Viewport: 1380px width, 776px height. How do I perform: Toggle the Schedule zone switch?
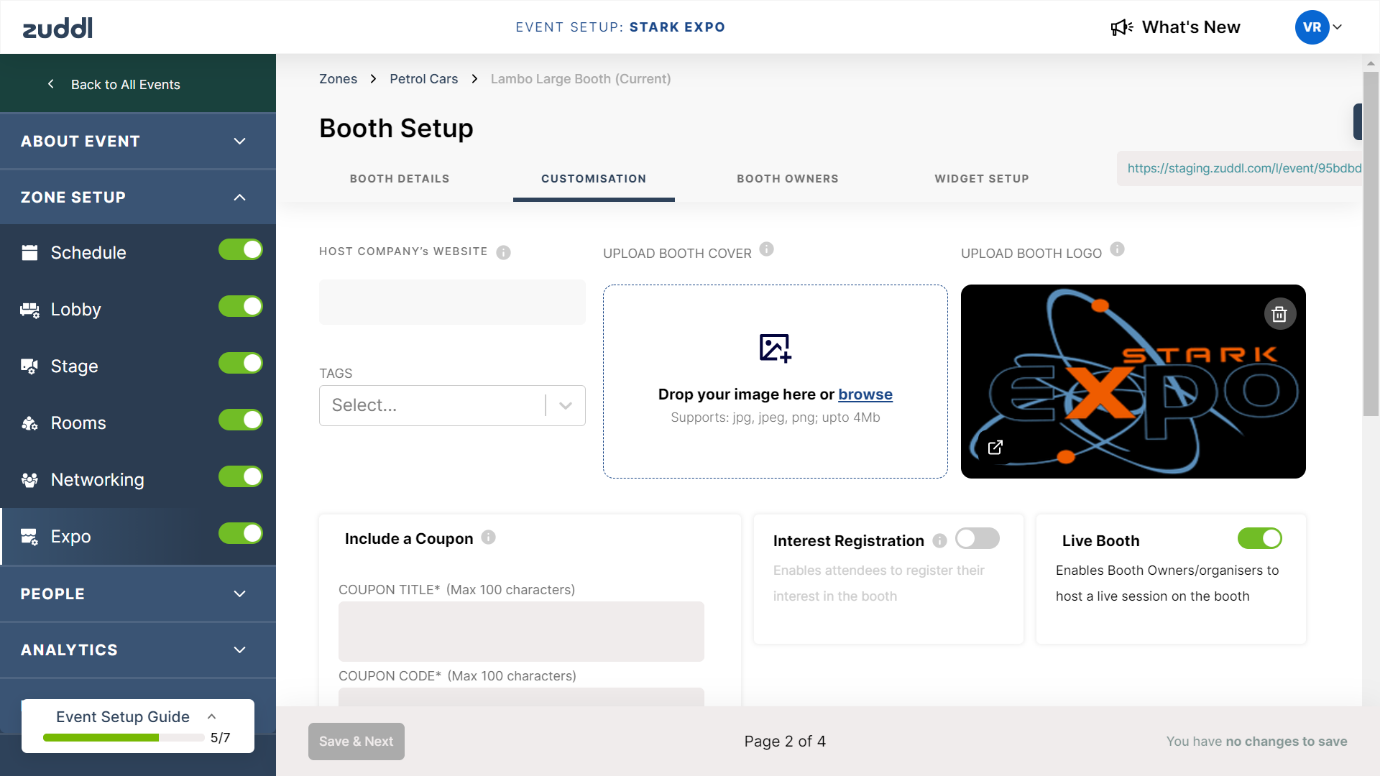point(241,249)
